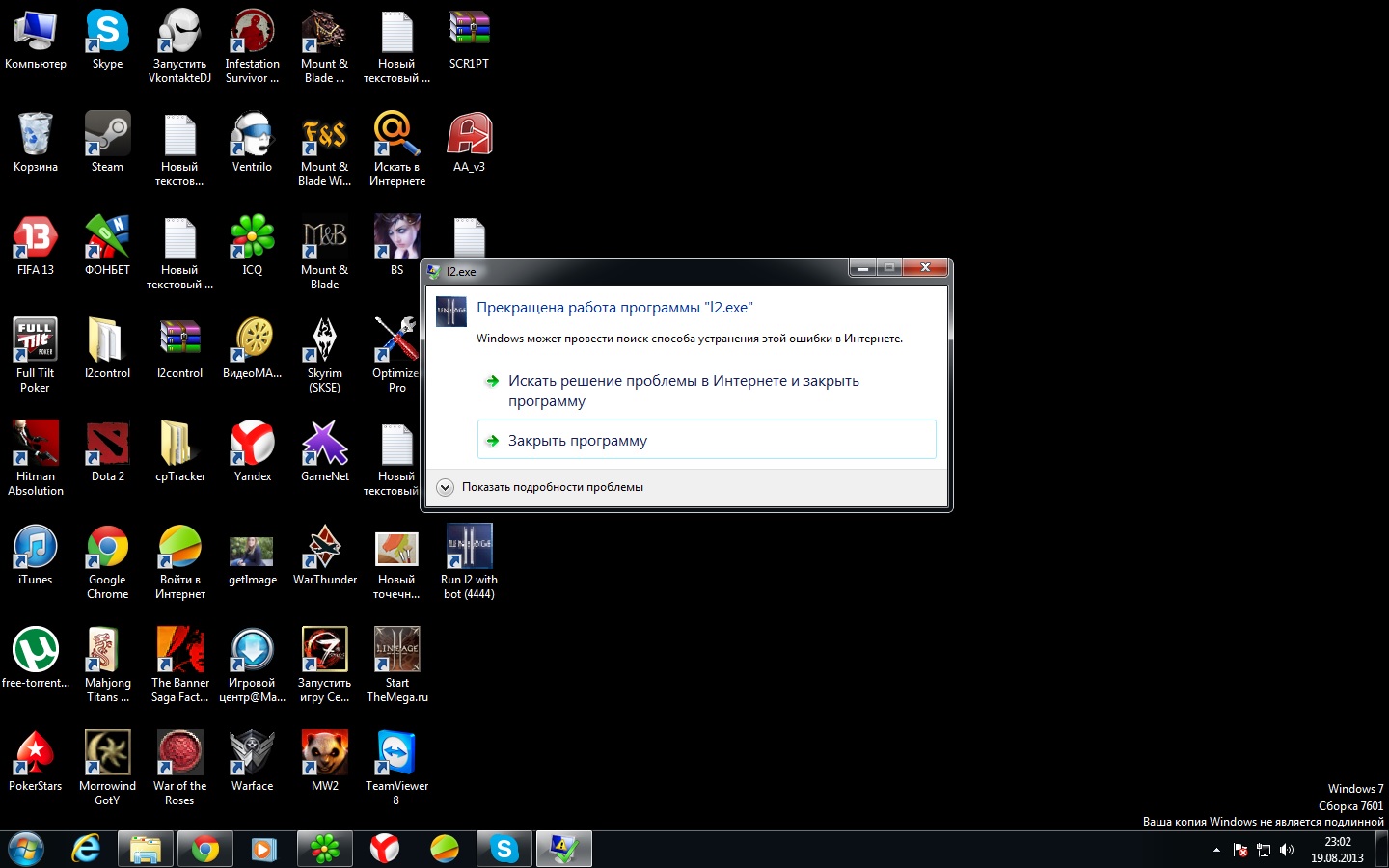Select the Morrowind GotY shortcut
This screenshot has height=868, width=1389.
[107, 770]
